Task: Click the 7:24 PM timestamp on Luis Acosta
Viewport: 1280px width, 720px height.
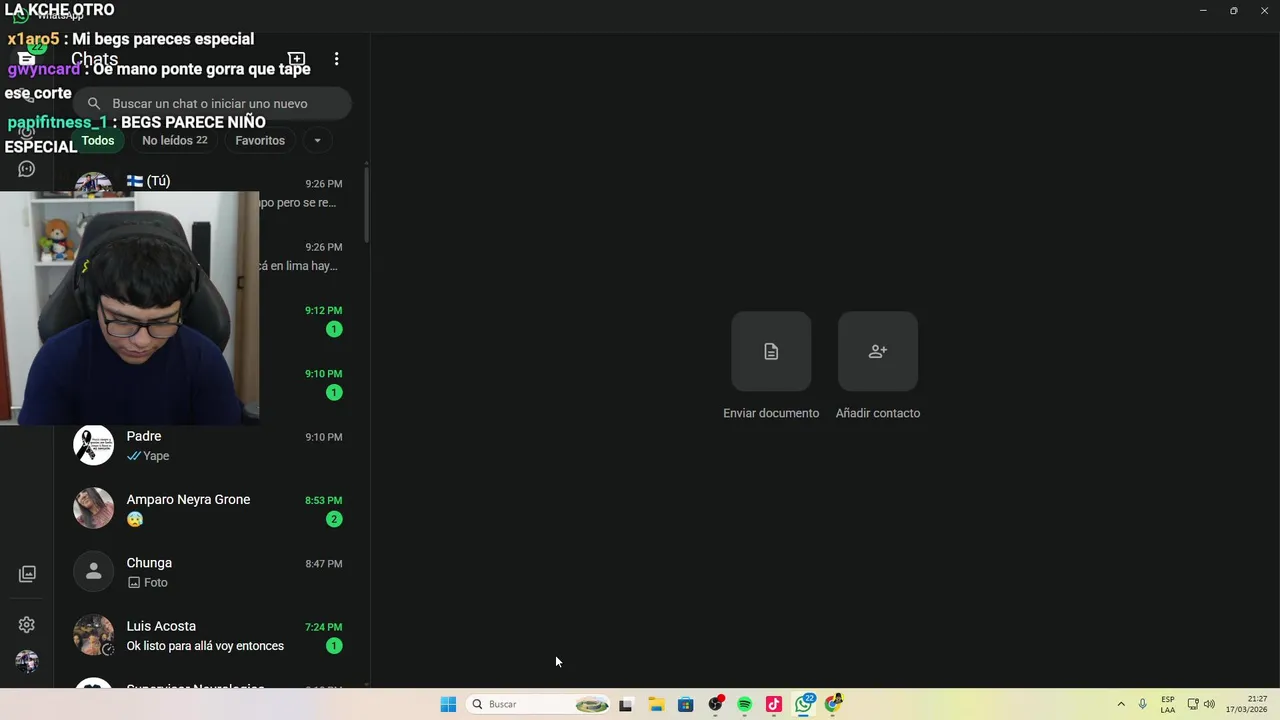Action: [x=324, y=627]
